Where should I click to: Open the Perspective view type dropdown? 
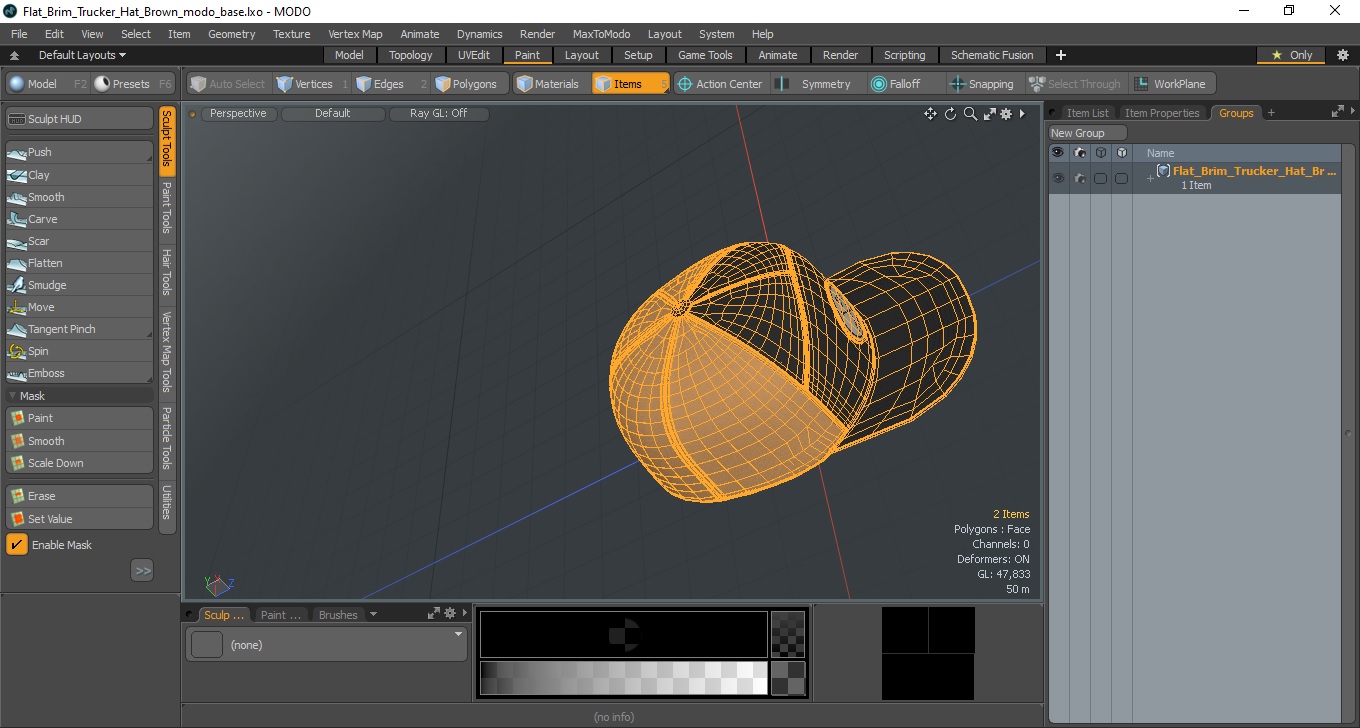(238, 114)
